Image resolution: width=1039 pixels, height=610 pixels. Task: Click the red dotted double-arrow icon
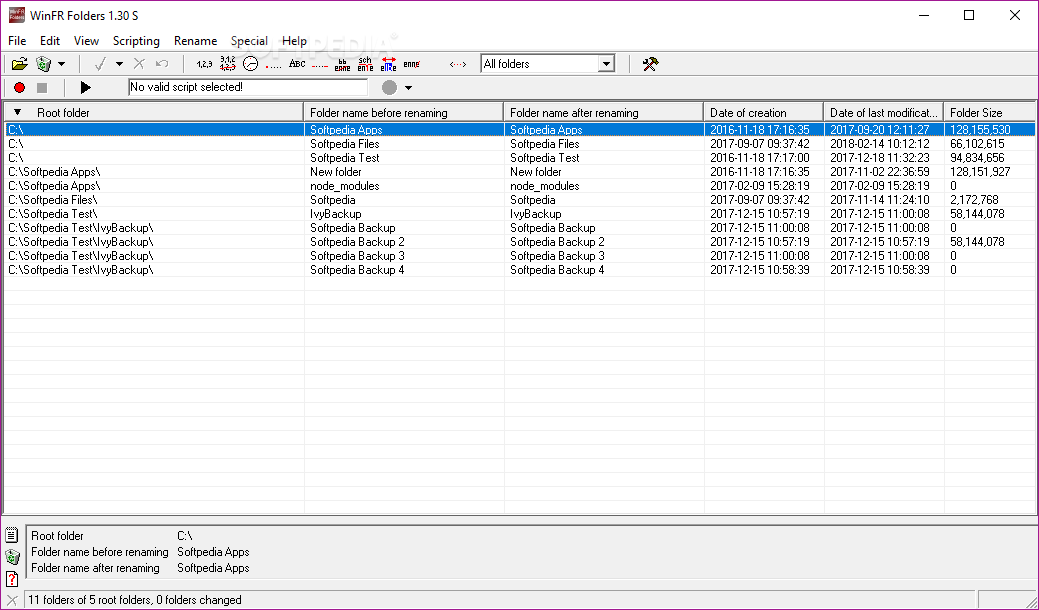(458, 64)
